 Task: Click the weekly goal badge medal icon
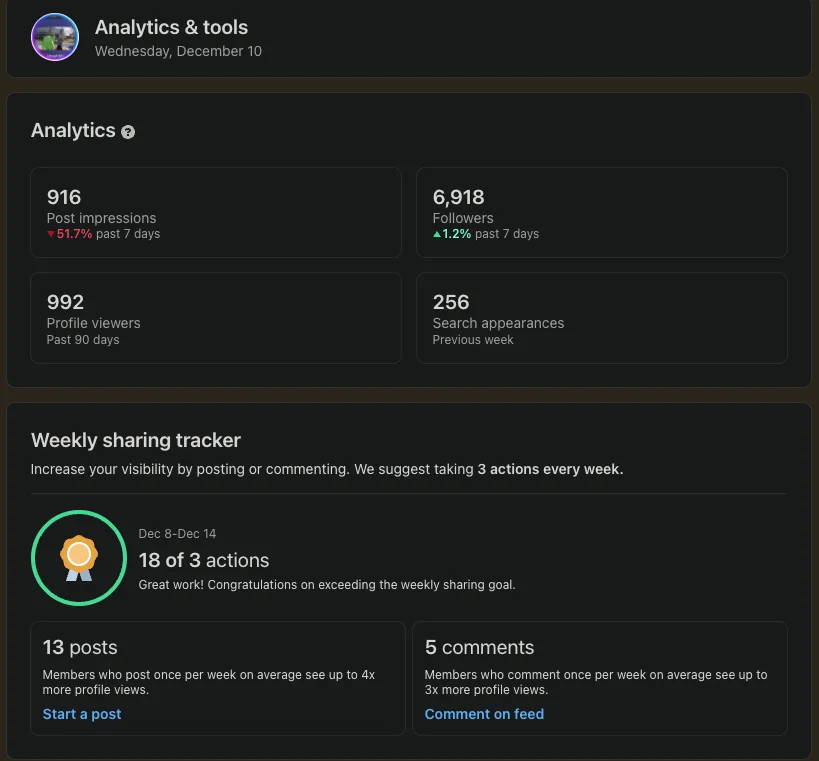click(x=79, y=558)
